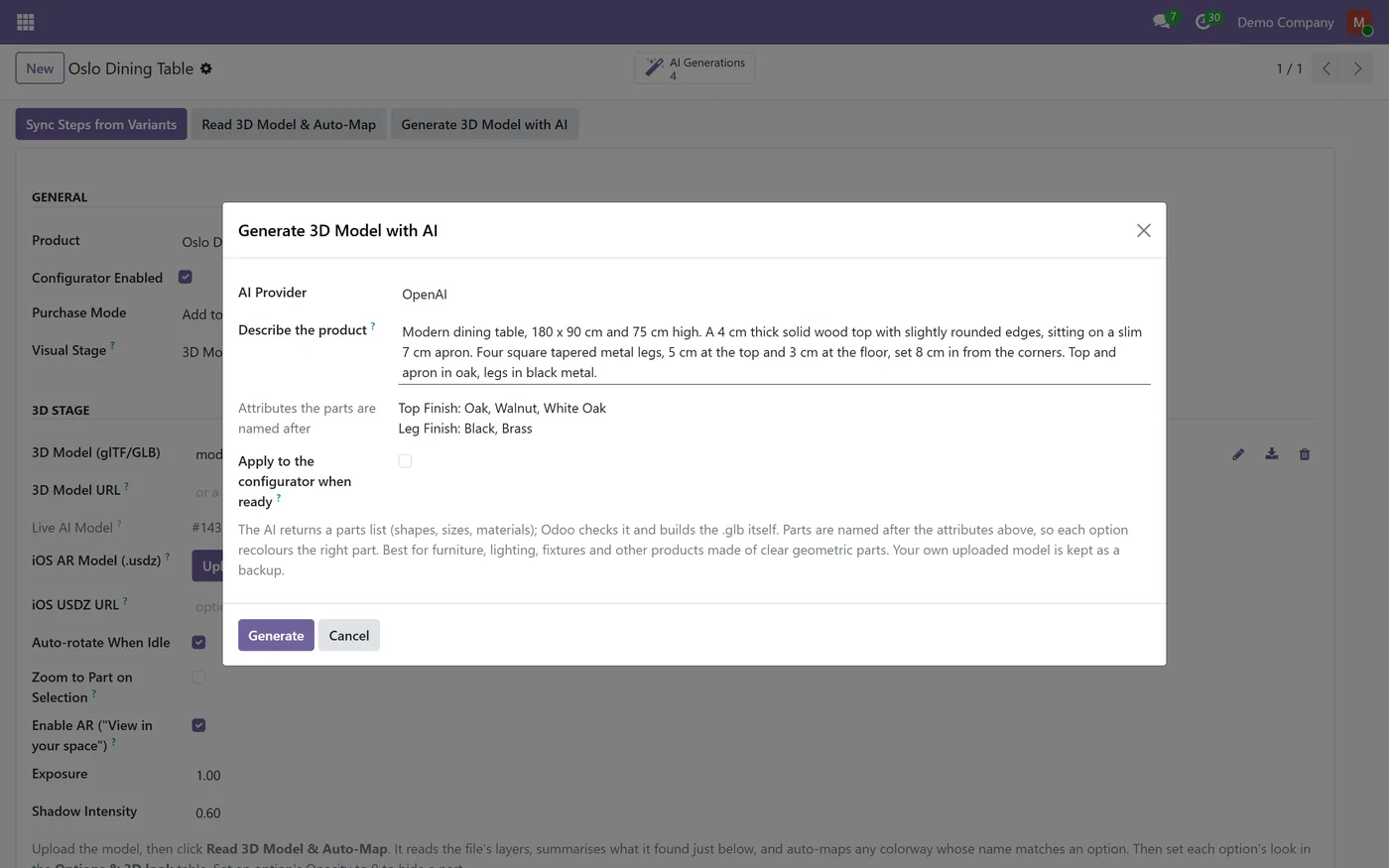1389x868 pixels.
Task: Click the New record button
Action: point(40,68)
